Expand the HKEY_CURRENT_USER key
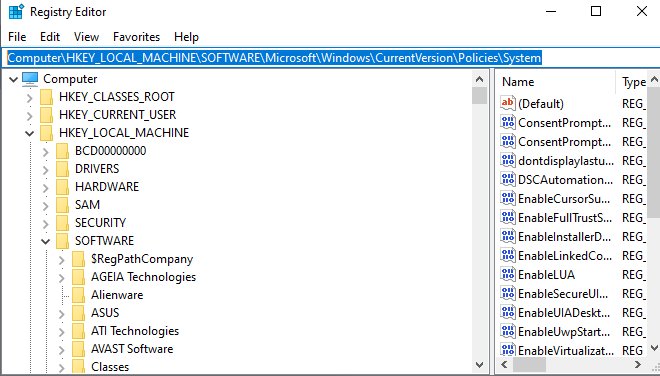660x376 pixels. tap(29, 115)
